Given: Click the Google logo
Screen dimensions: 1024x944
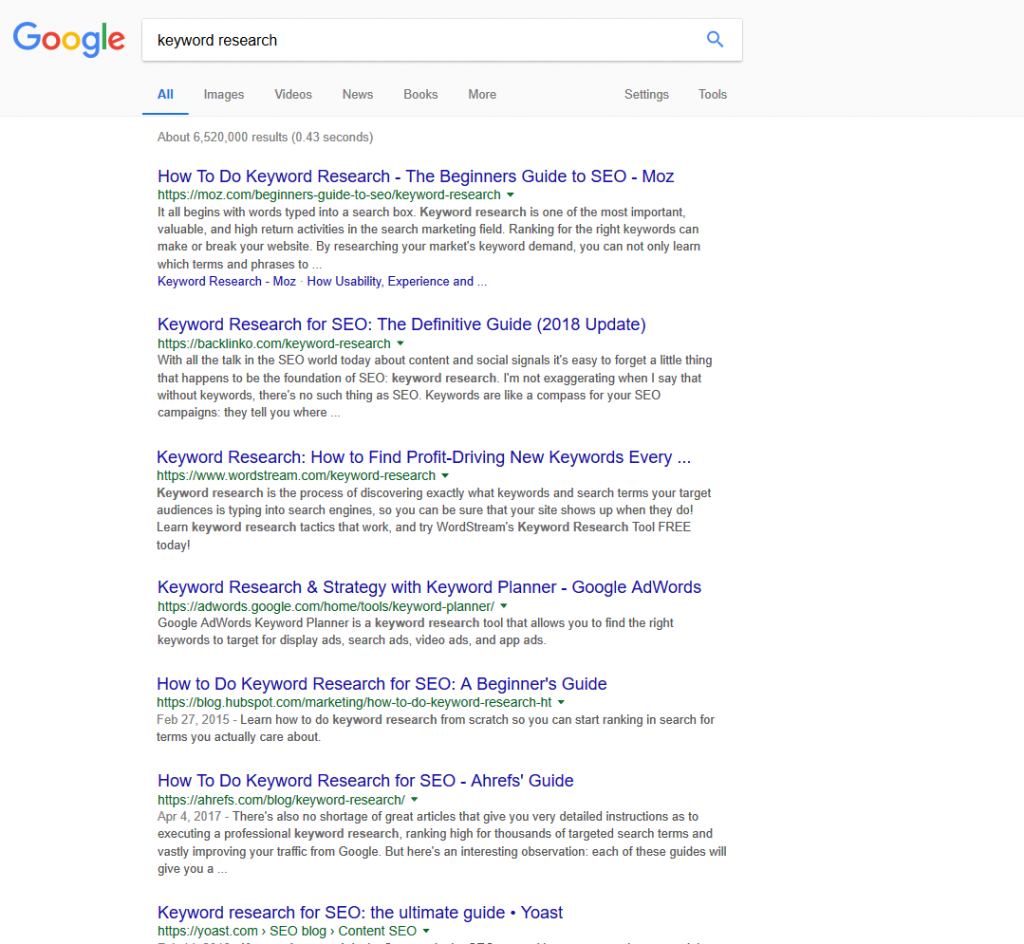Looking at the screenshot, I should (x=68, y=40).
